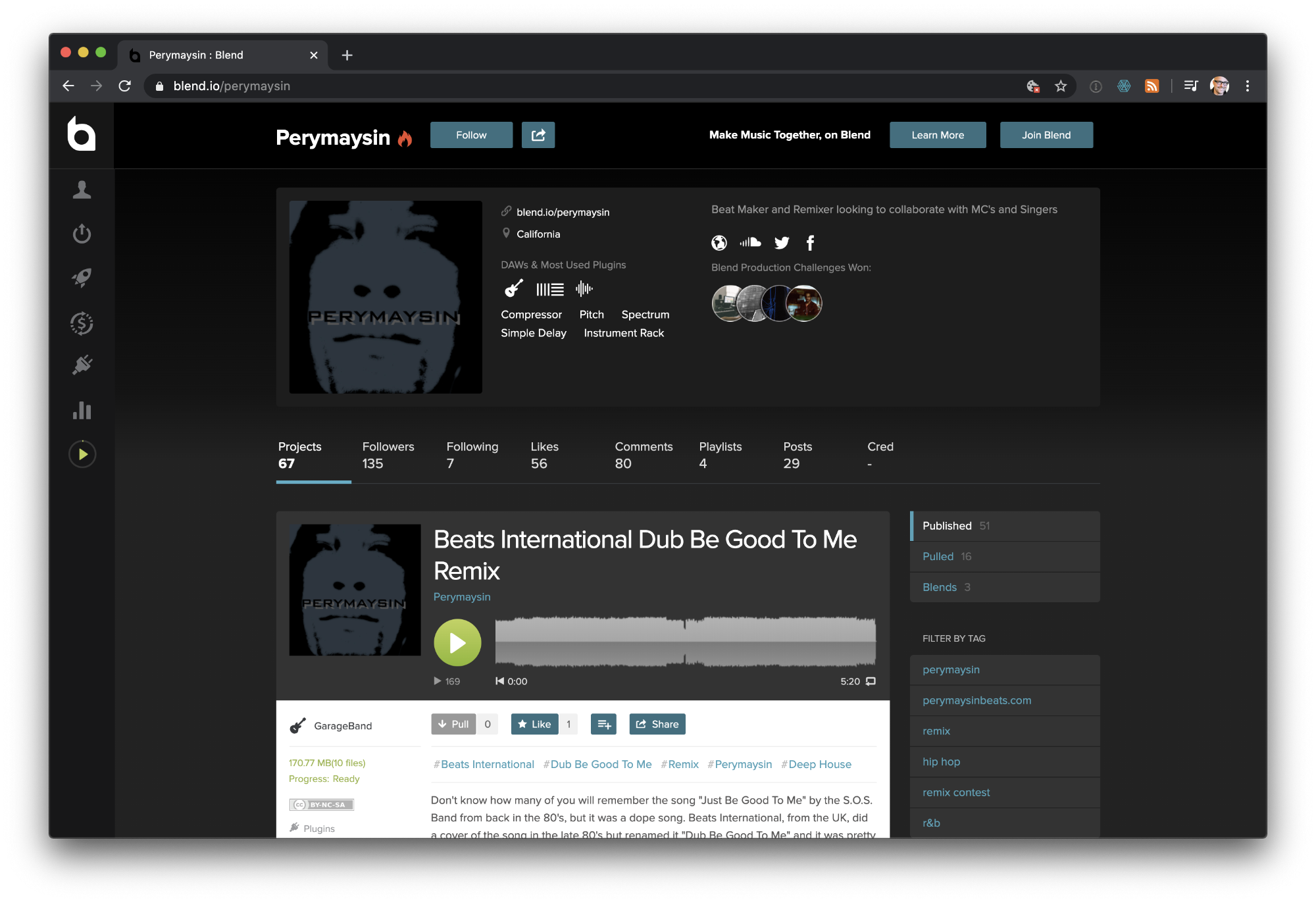Open the Twitter profile icon

pyautogui.click(x=782, y=242)
